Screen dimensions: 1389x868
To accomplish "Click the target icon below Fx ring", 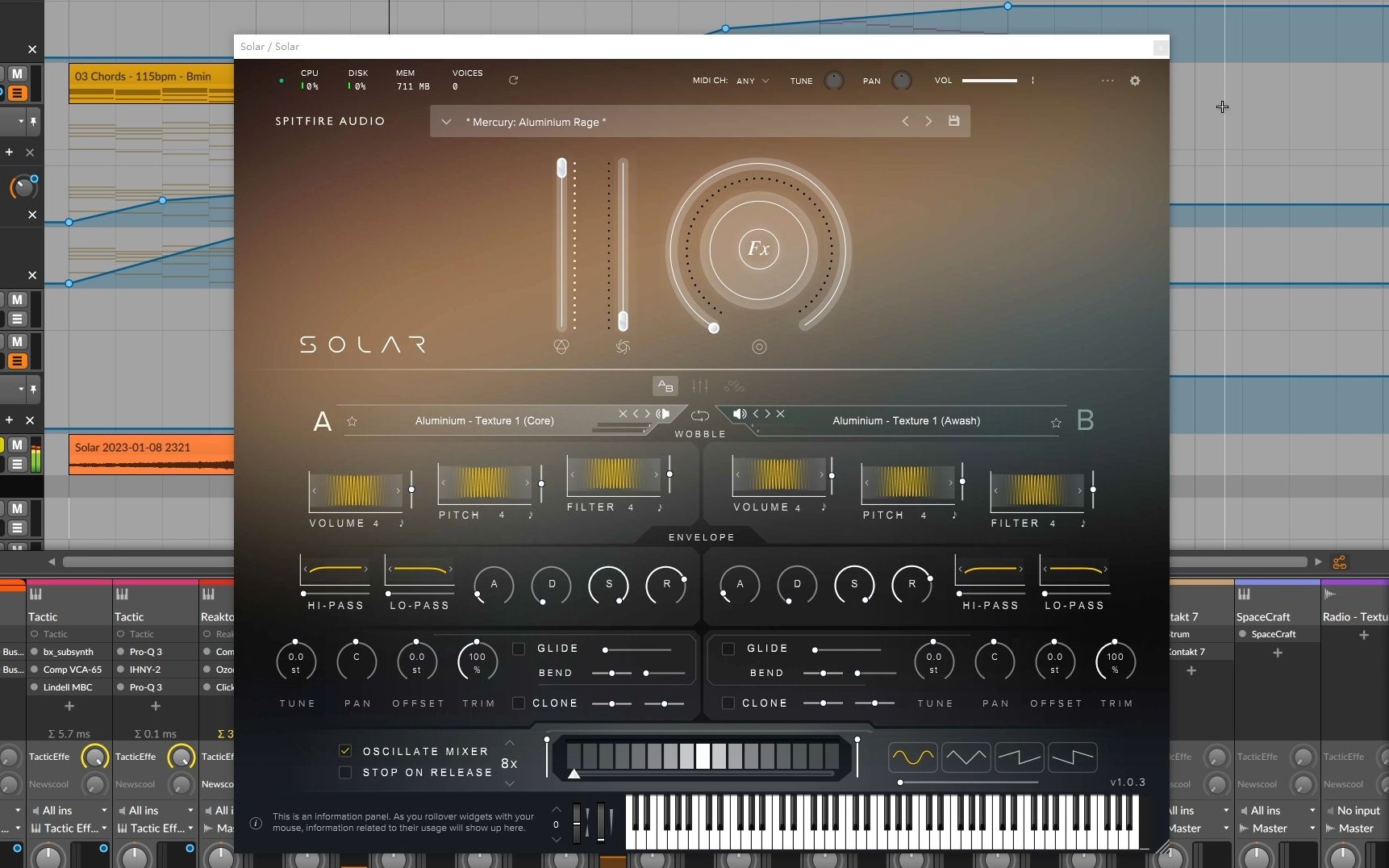I will pyautogui.click(x=759, y=347).
